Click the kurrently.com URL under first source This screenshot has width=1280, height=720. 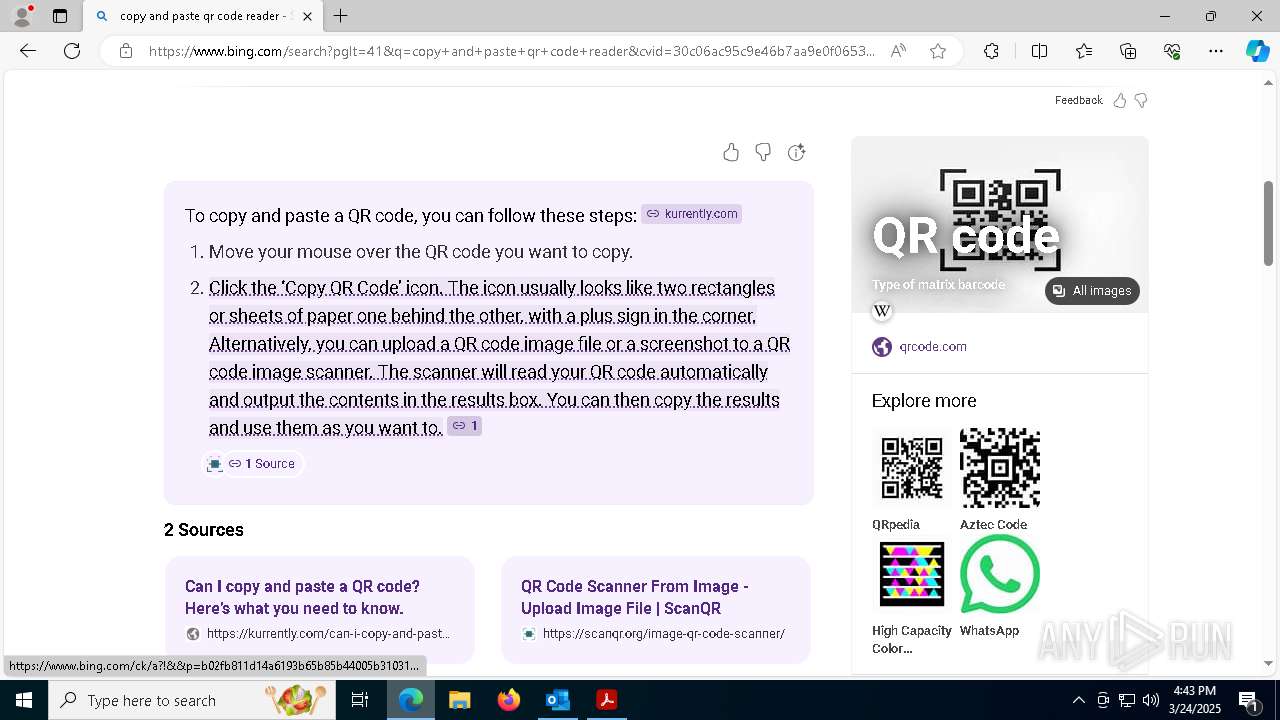click(328, 634)
